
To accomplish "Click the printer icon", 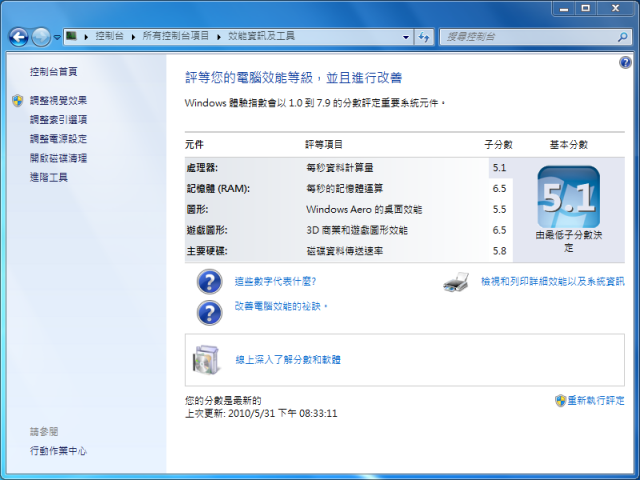I will (x=456, y=282).
